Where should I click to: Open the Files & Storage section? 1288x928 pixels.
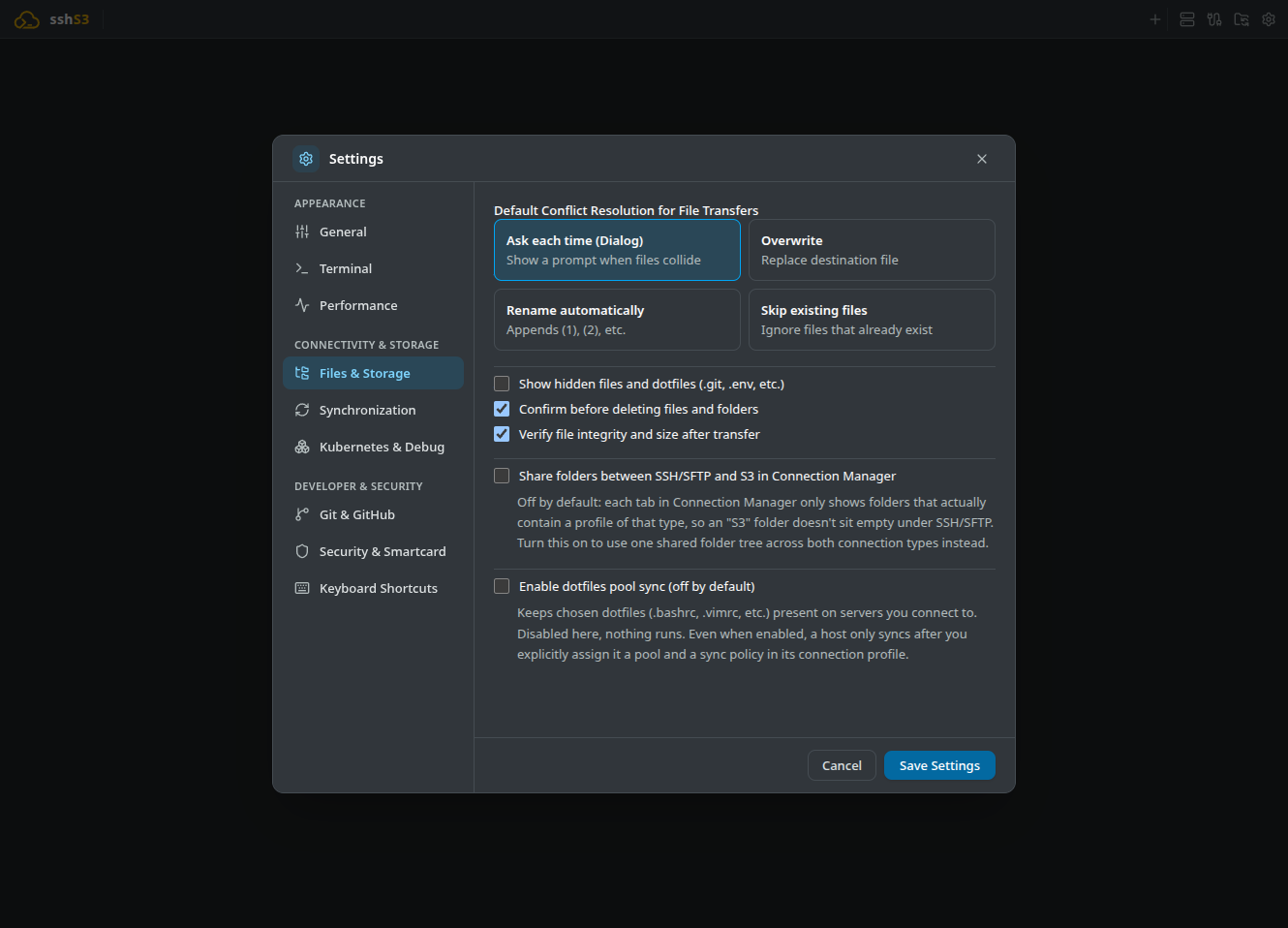coord(373,374)
